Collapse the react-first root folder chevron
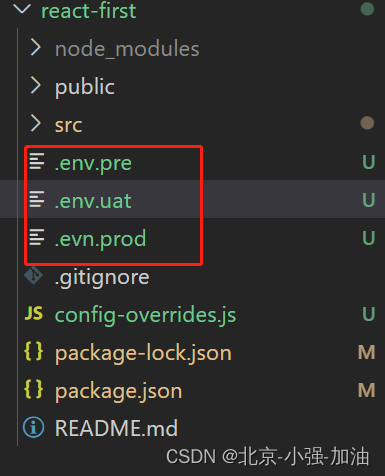 (x=22, y=9)
